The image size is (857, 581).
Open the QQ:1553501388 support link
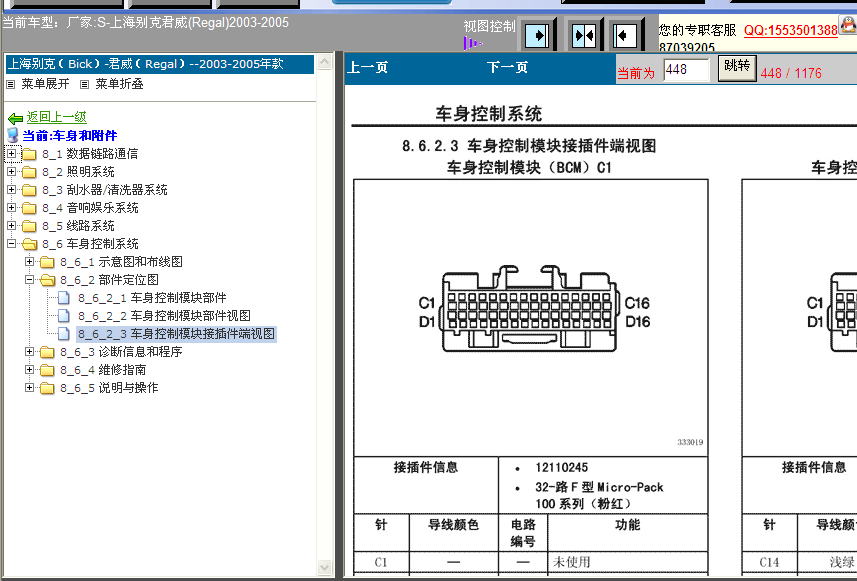pyautogui.click(x=791, y=30)
